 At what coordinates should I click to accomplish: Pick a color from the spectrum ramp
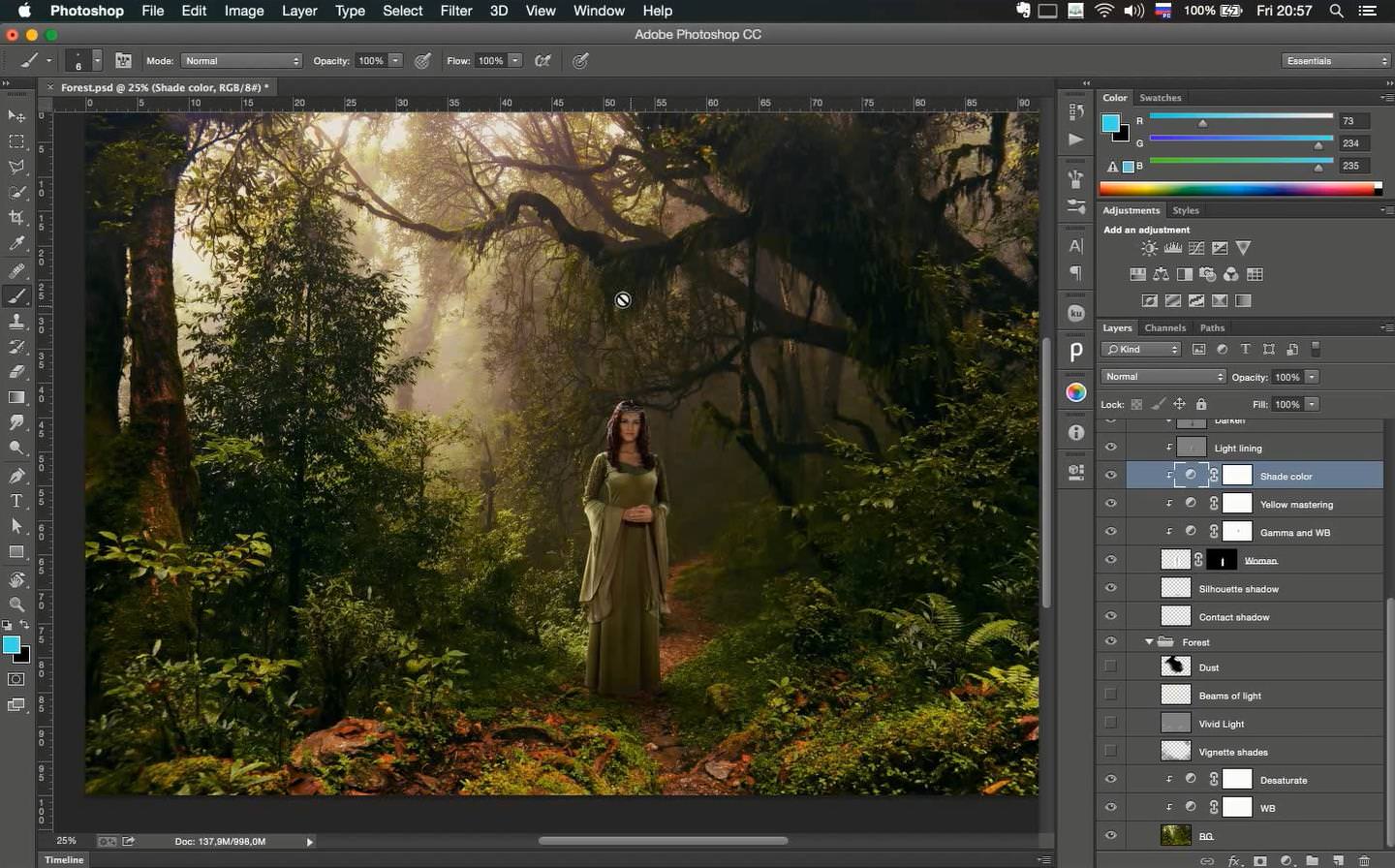pos(1241,189)
